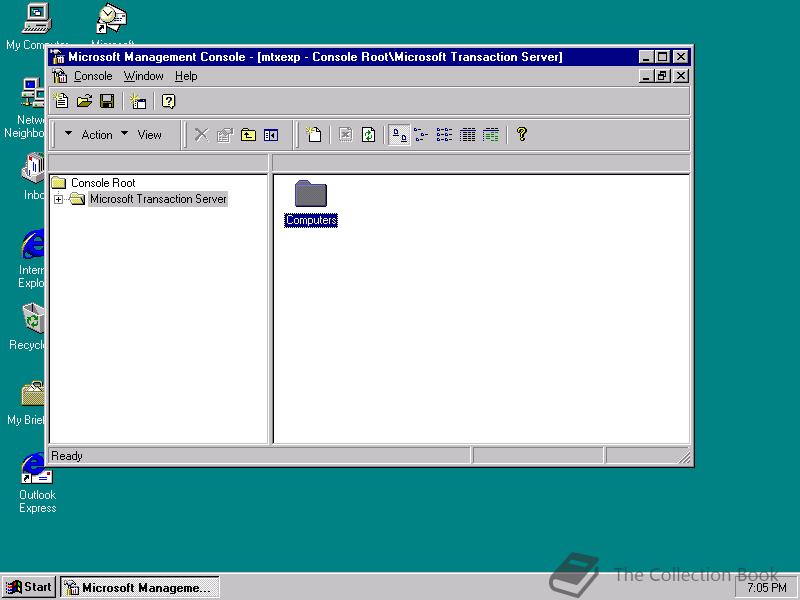800x600 pixels.
Task: Click the New Console toolbar icon
Action: tap(61, 101)
